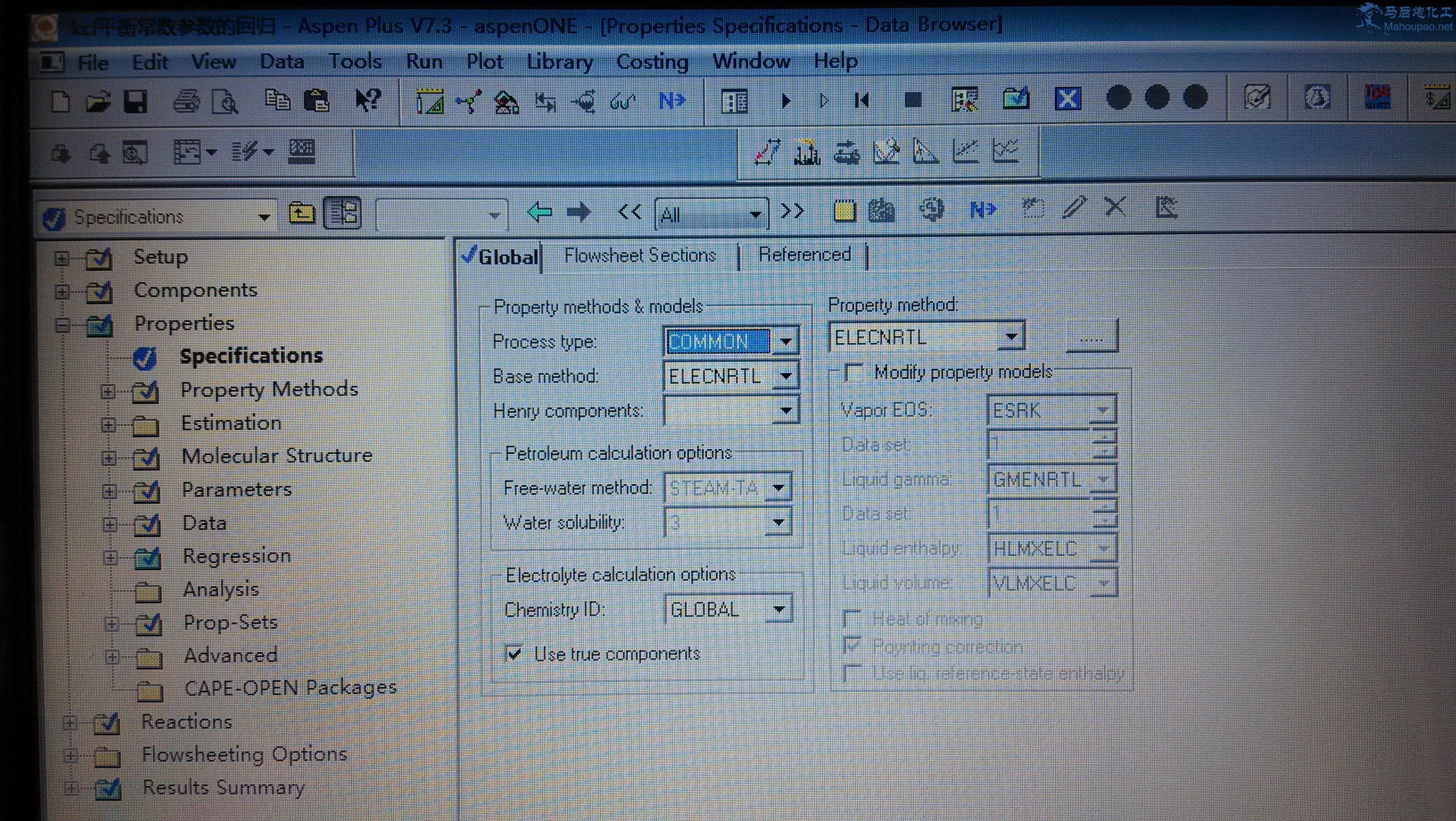Image resolution: width=1456 pixels, height=821 pixels.
Task: Switch to Flowsheet Sections tab
Action: tap(640, 256)
